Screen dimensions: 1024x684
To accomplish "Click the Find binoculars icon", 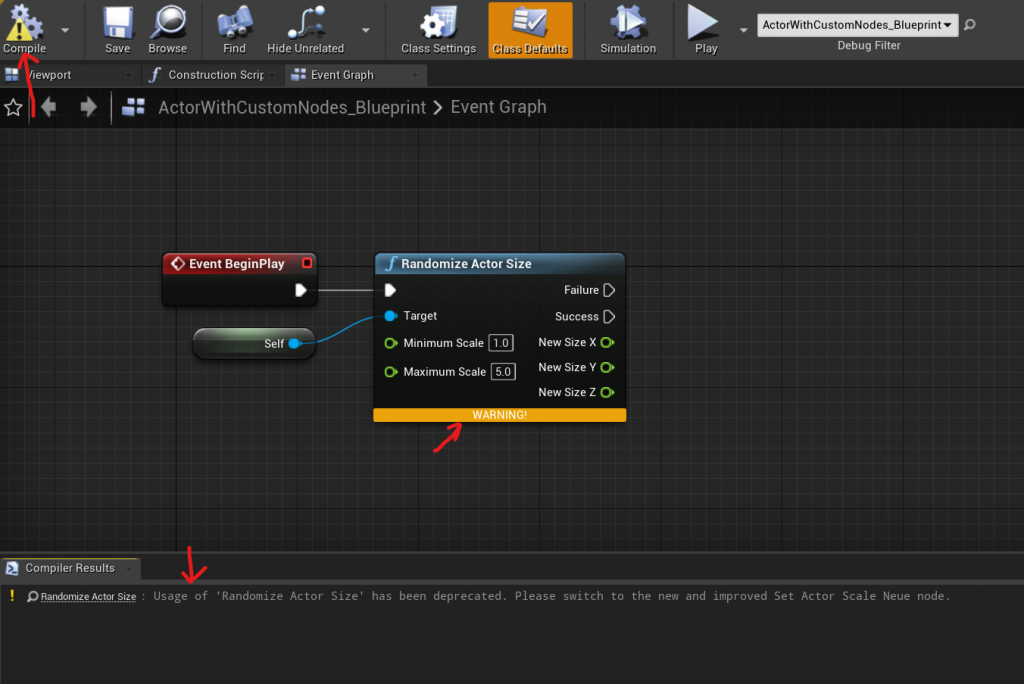I will coord(234,24).
